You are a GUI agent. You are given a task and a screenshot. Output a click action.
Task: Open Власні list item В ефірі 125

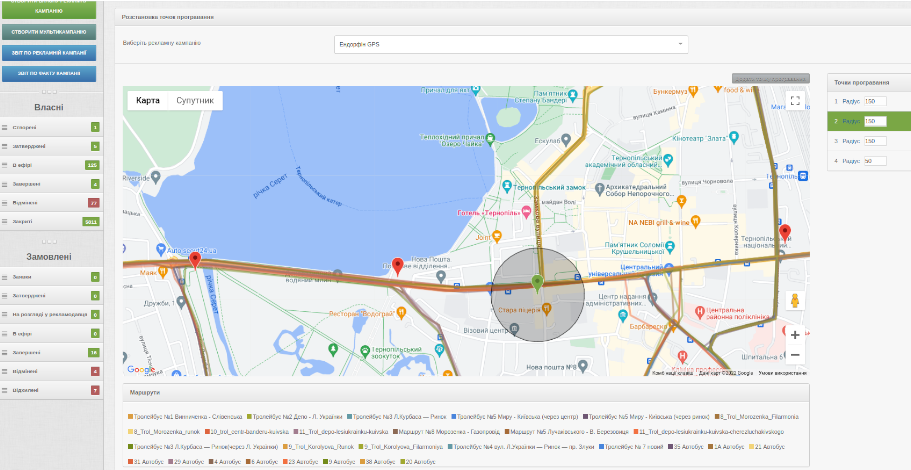(51, 165)
